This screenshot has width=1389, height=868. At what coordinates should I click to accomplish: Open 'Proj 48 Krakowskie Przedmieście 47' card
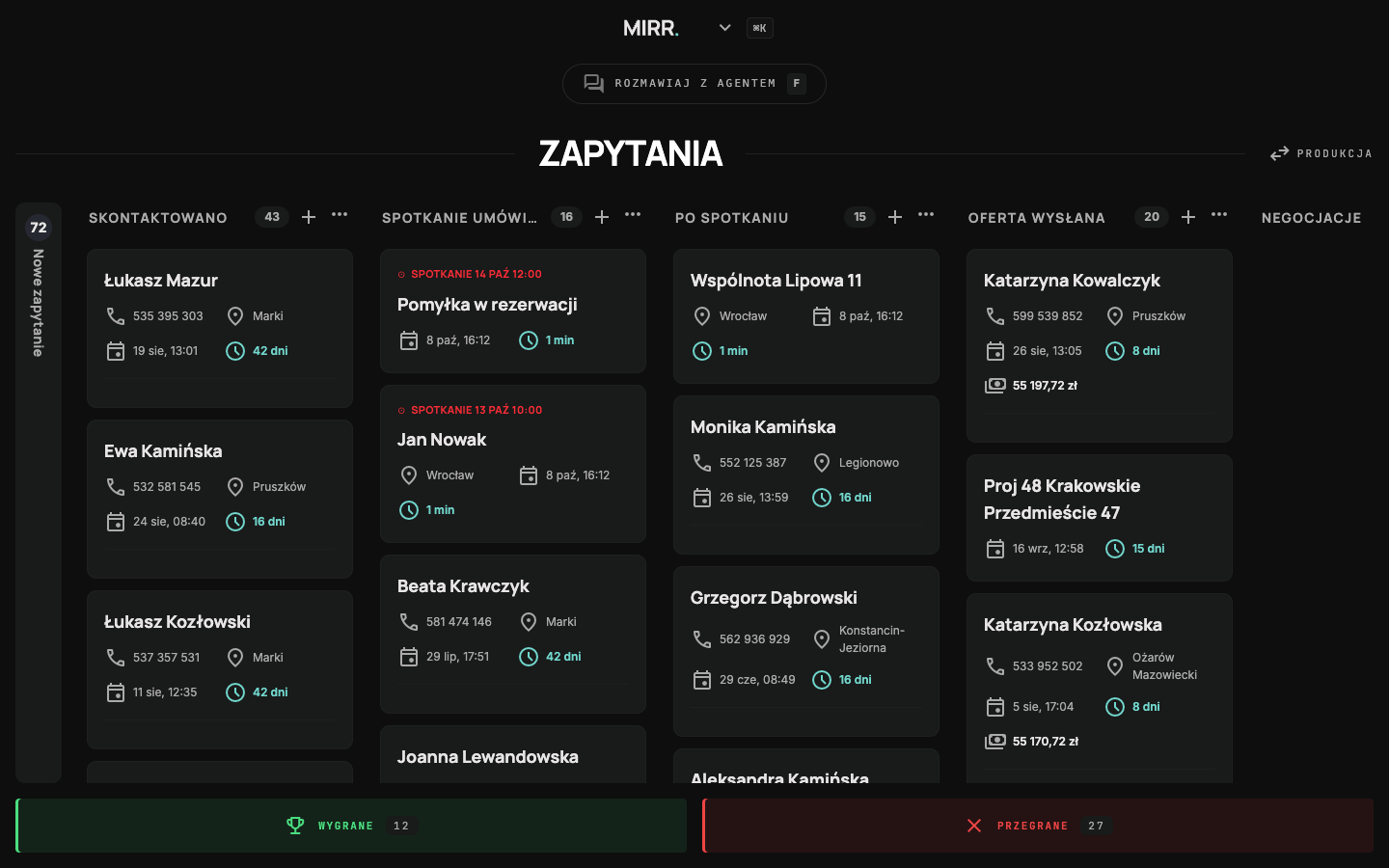(x=1100, y=518)
